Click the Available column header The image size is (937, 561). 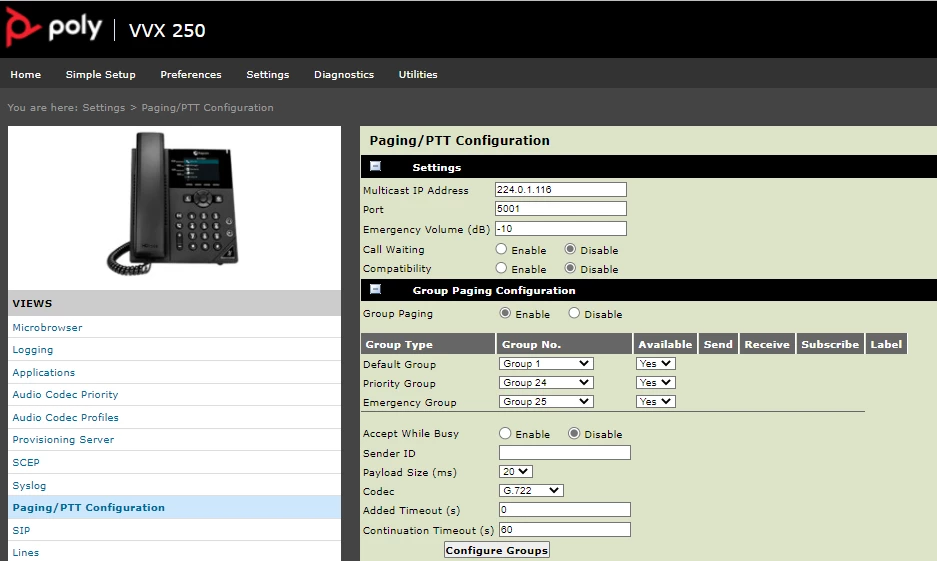[x=665, y=344]
